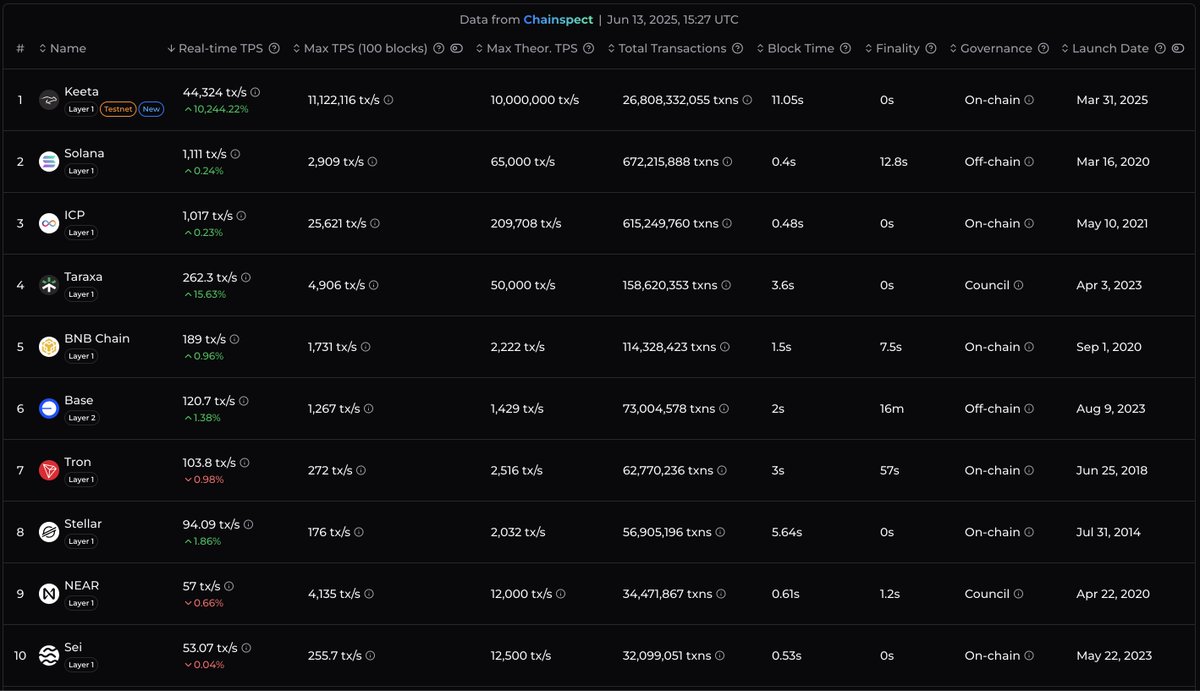1200x691 pixels.
Task: Click info icon next to Stellar's 94.09 tx/s
Action: (x=249, y=524)
